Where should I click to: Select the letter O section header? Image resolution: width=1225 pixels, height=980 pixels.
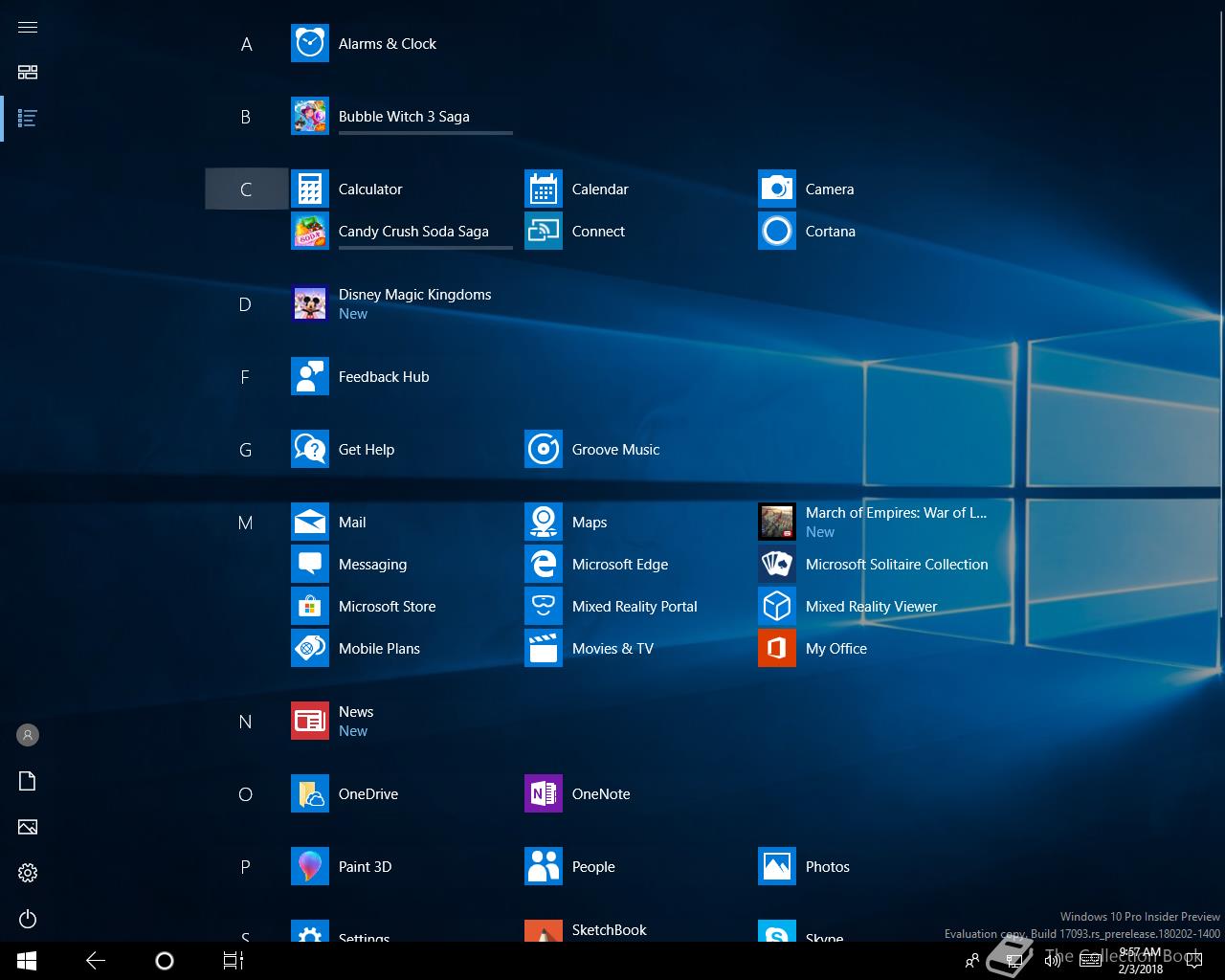[x=246, y=794]
